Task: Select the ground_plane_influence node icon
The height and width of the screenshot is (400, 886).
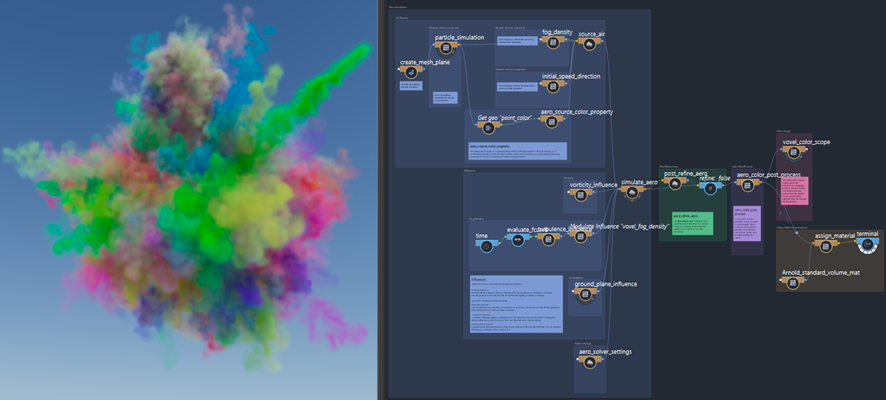Action: (585, 294)
